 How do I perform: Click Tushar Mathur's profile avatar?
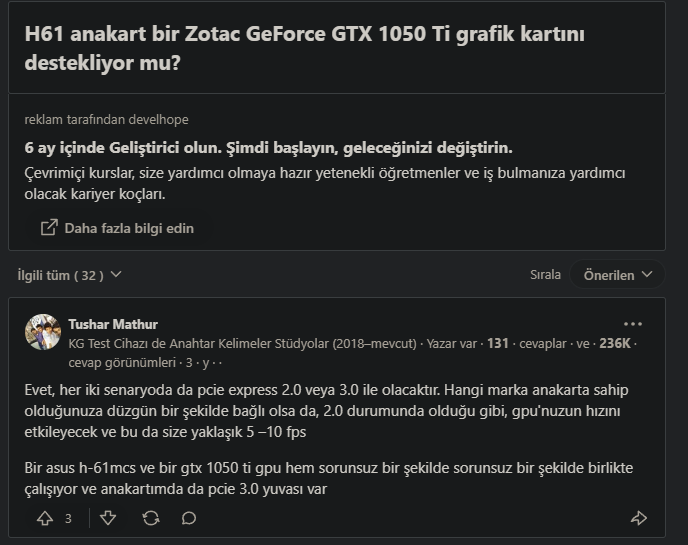pyautogui.click(x=43, y=332)
